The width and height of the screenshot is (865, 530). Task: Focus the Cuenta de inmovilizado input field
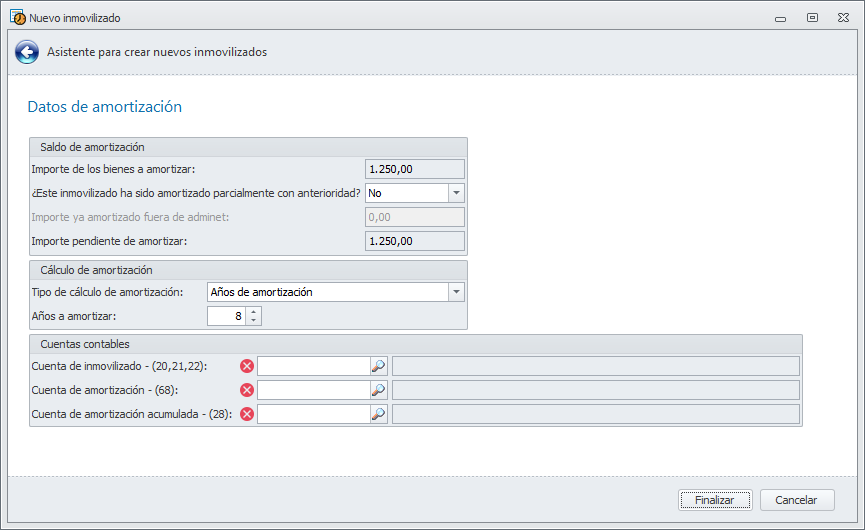click(x=313, y=366)
